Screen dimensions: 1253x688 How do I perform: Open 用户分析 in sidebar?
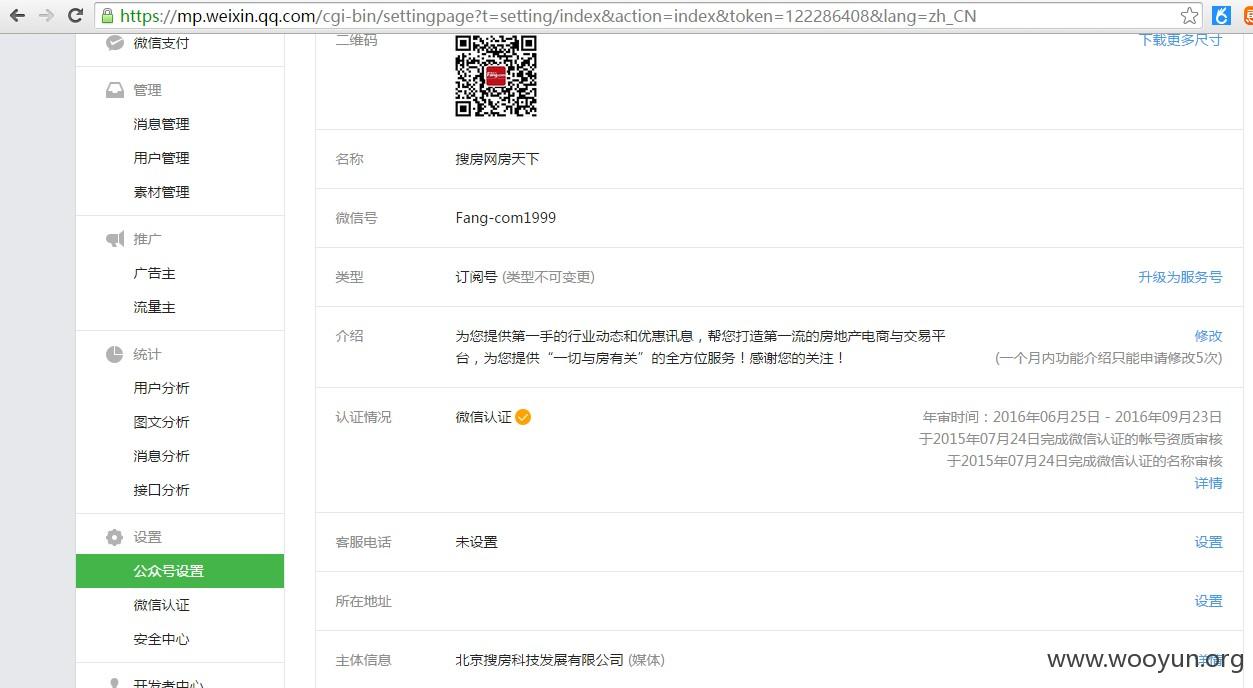pos(161,388)
